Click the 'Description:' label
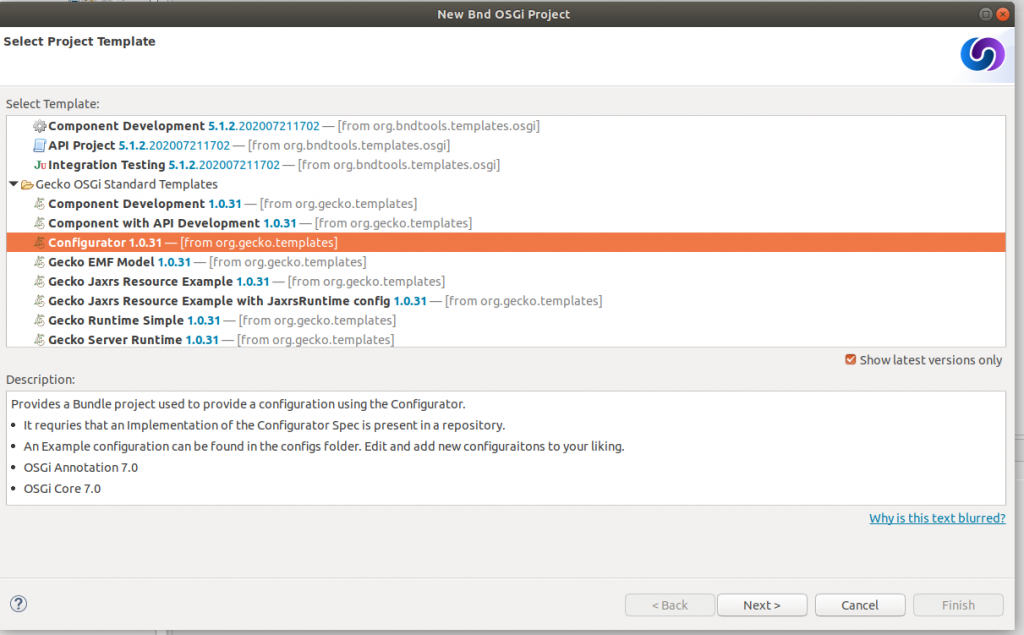Screen dimensions: 1024x635 tap(40, 380)
